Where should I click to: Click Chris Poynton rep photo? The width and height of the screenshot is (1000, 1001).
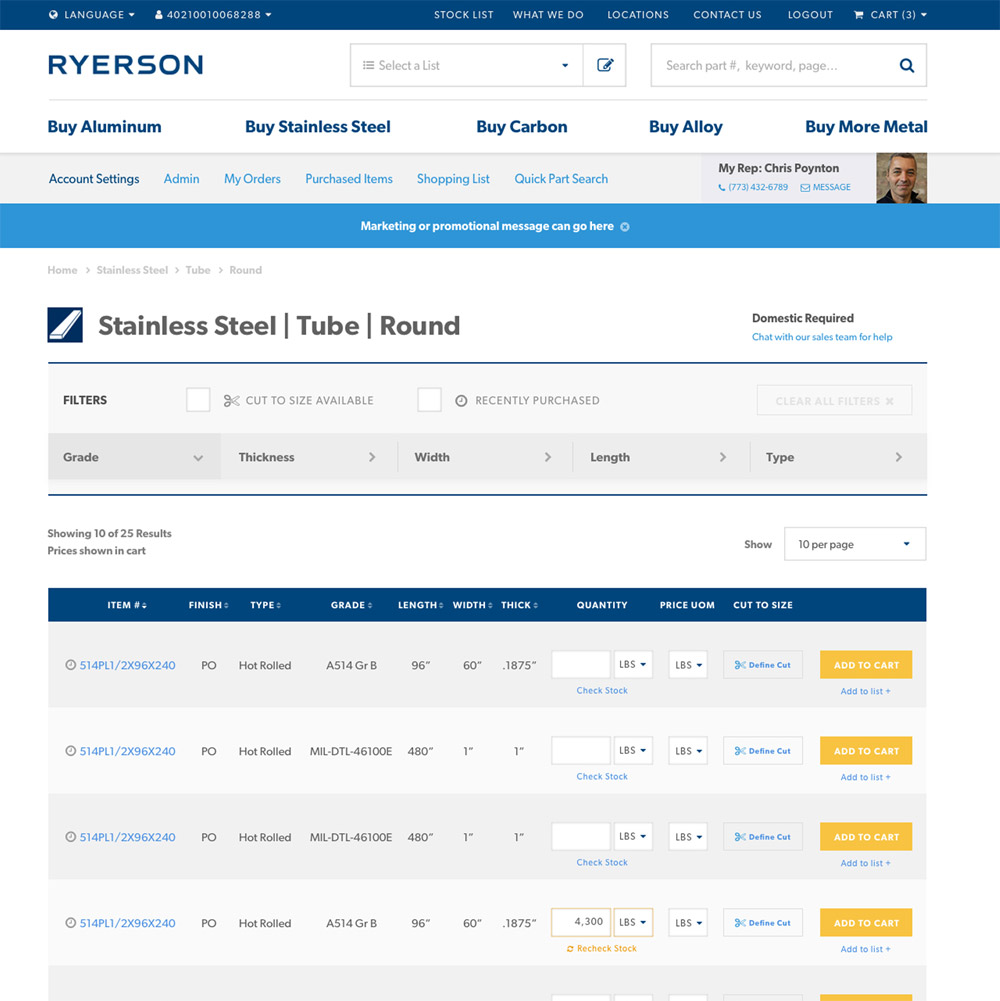pos(901,178)
